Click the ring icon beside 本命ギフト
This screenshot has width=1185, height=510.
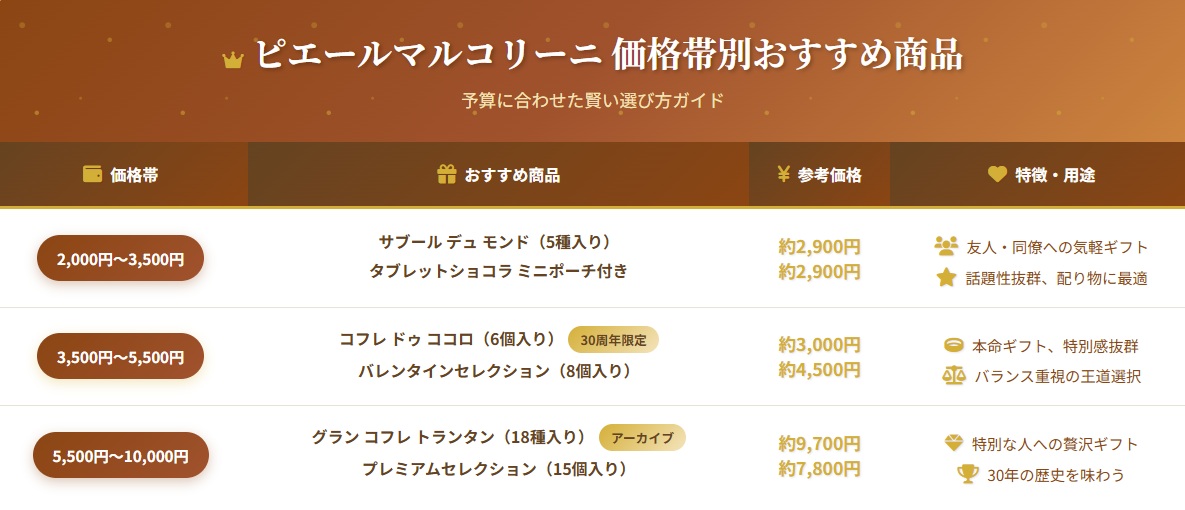click(x=954, y=345)
